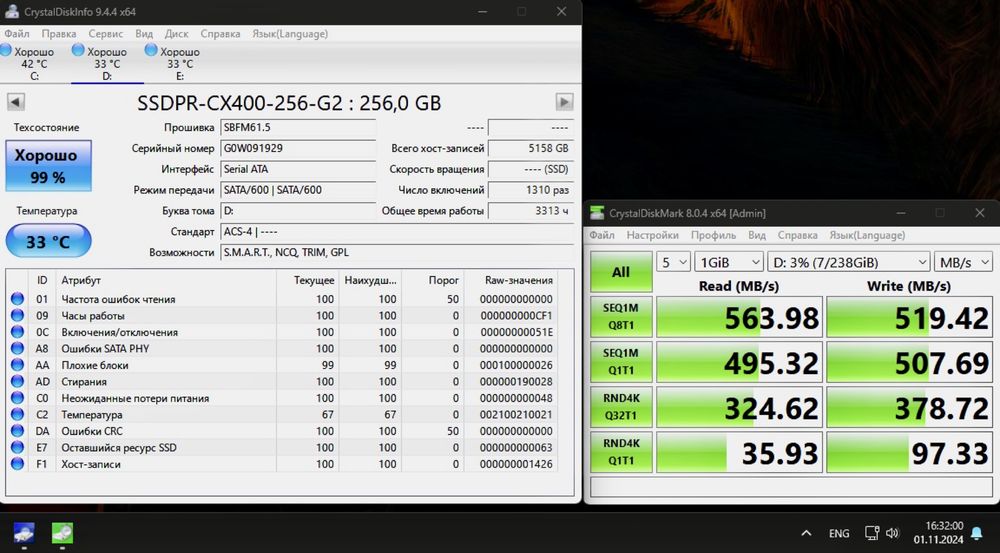
Task: Open Диск menu in CrystalDiskInfo
Action: [x=177, y=34]
